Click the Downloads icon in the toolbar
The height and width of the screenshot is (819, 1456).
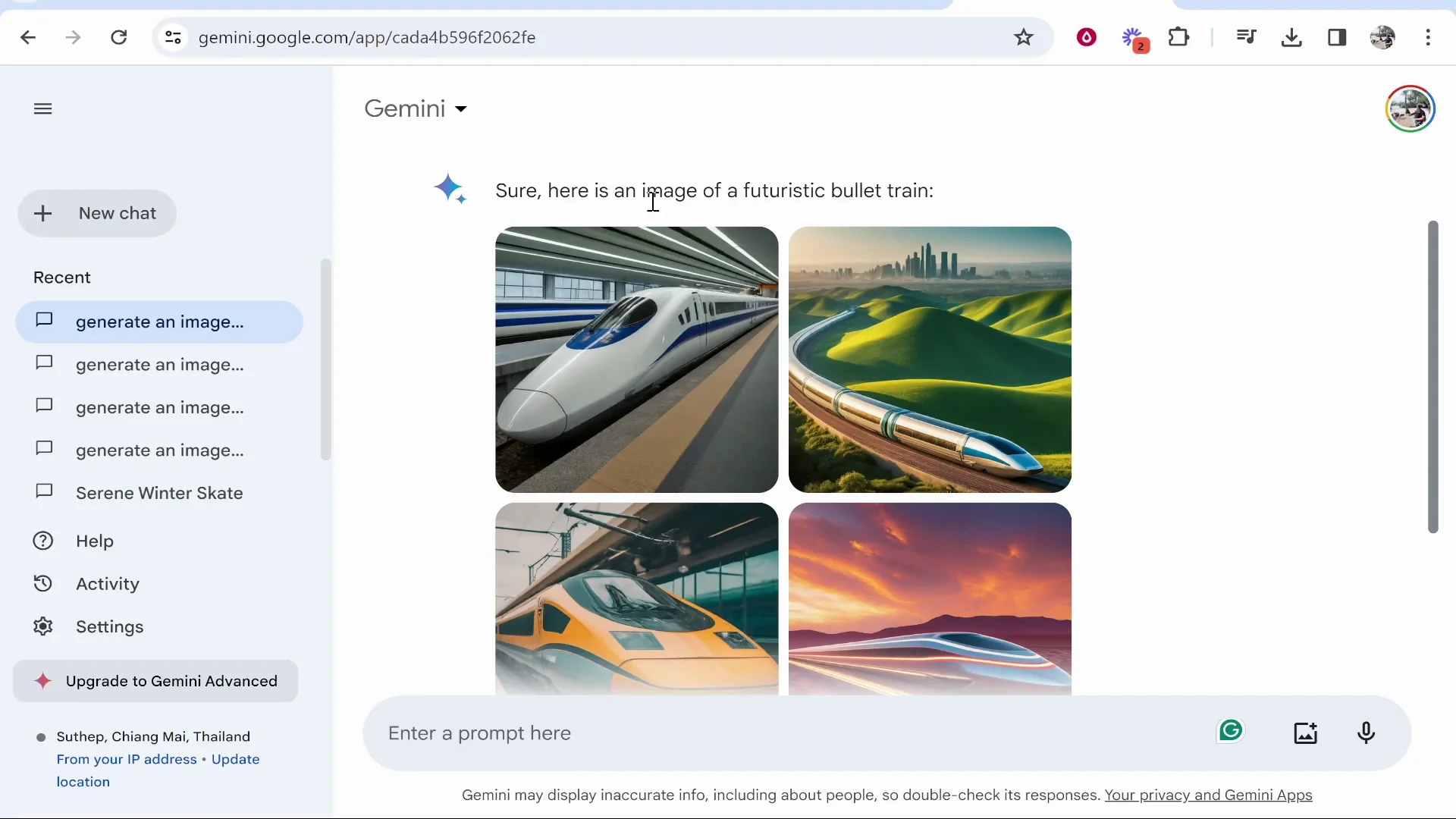pyautogui.click(x=1291, y=37)
